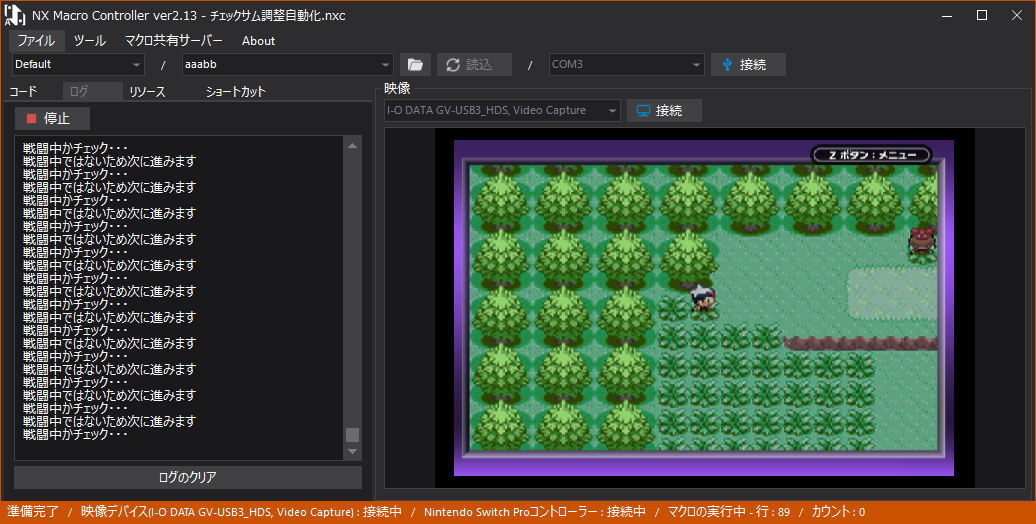Screen dimensions: 1036x524
Task: Switch to the ショートカット tab
Action: click(x=235, y=91)
